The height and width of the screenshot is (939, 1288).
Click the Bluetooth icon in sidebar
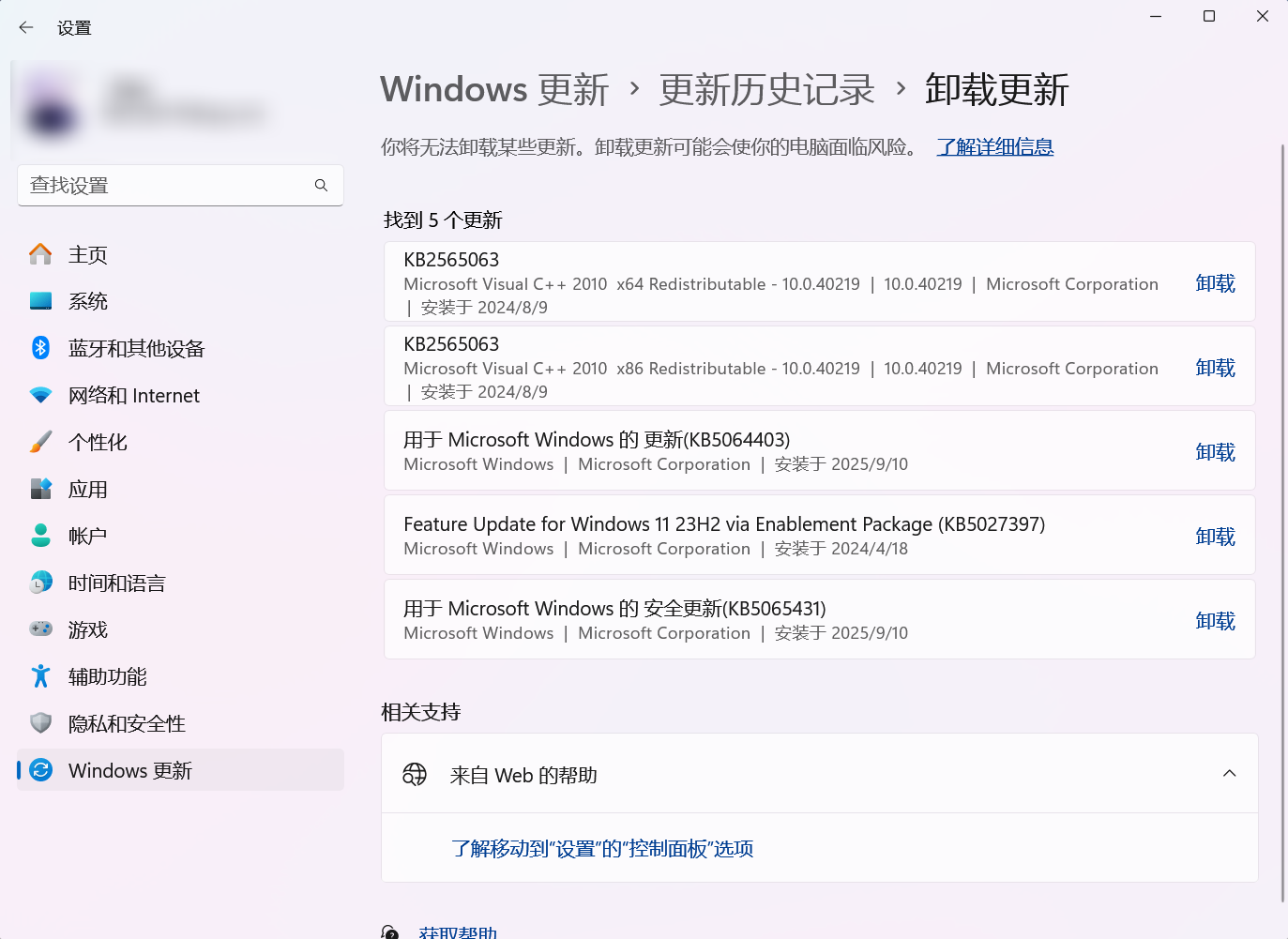pos(40,348)
